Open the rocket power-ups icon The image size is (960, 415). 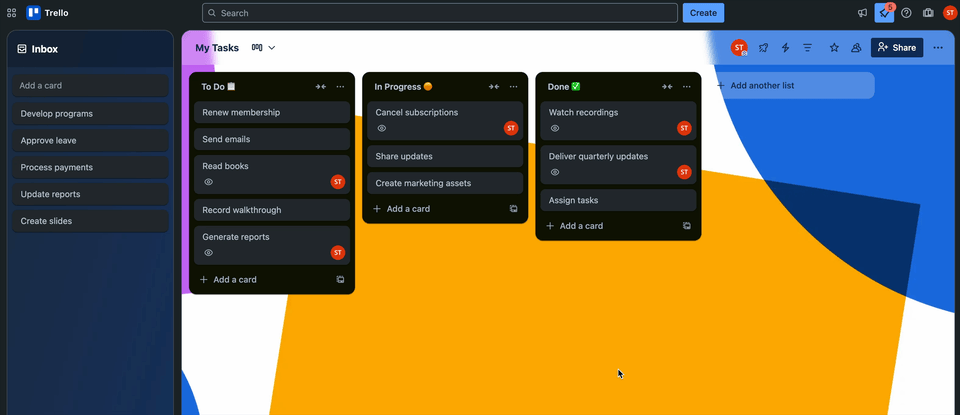click(763, 48)
